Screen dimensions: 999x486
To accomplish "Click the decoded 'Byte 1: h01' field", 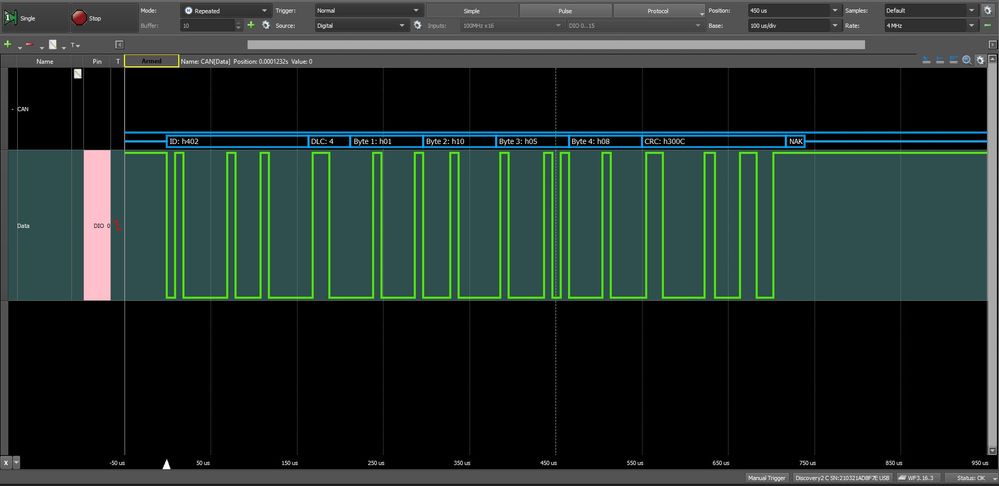I will pos(386,141).
